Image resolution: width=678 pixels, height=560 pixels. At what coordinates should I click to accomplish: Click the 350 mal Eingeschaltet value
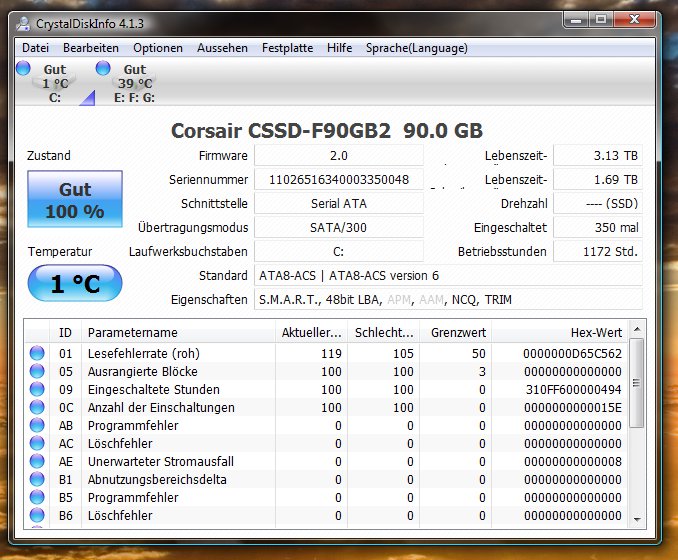(598, 227)
